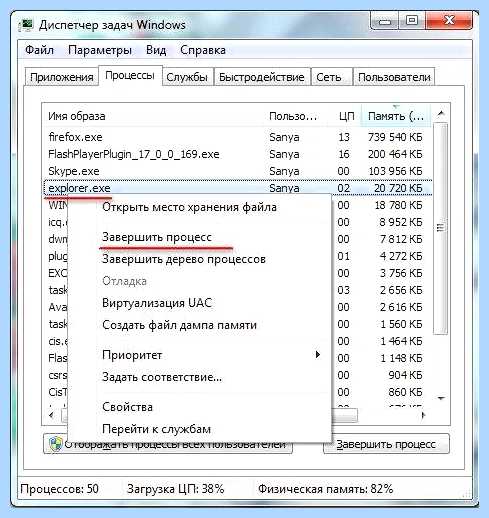The width and height of the screenshot is (489, 518).
Task: Select the Процессы tab
Action: (130, 76)
